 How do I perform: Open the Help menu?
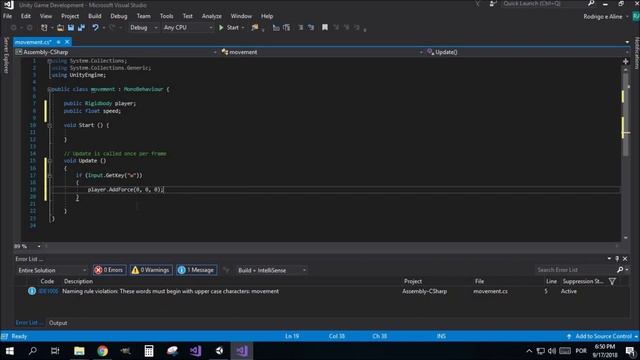coord(267,16)
